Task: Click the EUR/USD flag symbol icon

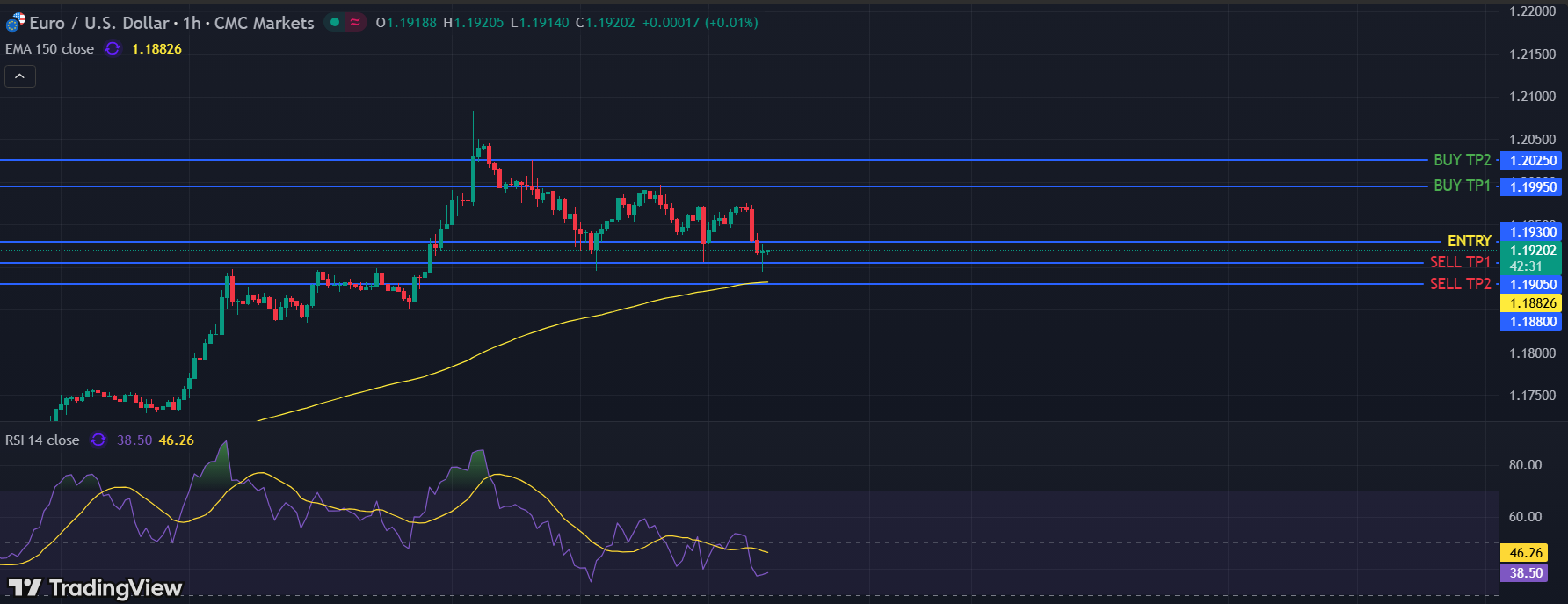Action: [x=15, y=23]
